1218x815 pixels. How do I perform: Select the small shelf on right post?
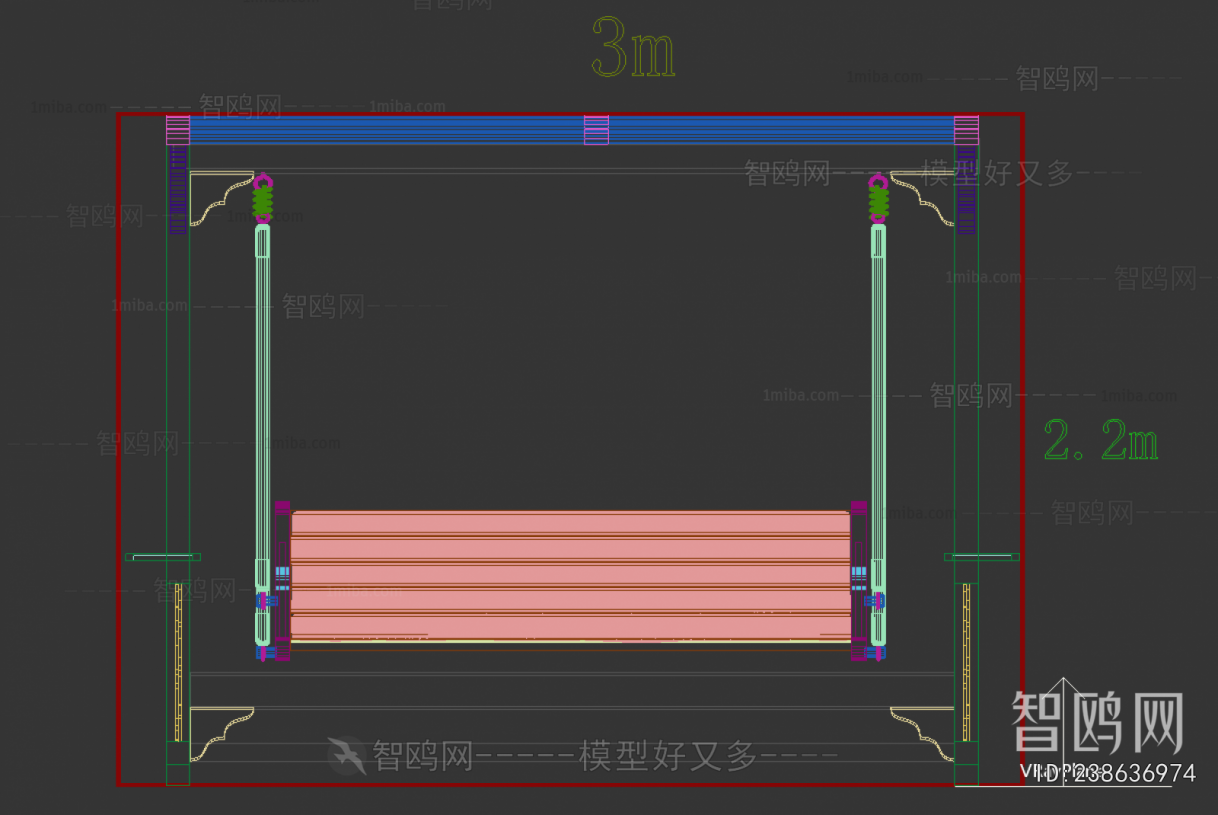click(981, 557)
